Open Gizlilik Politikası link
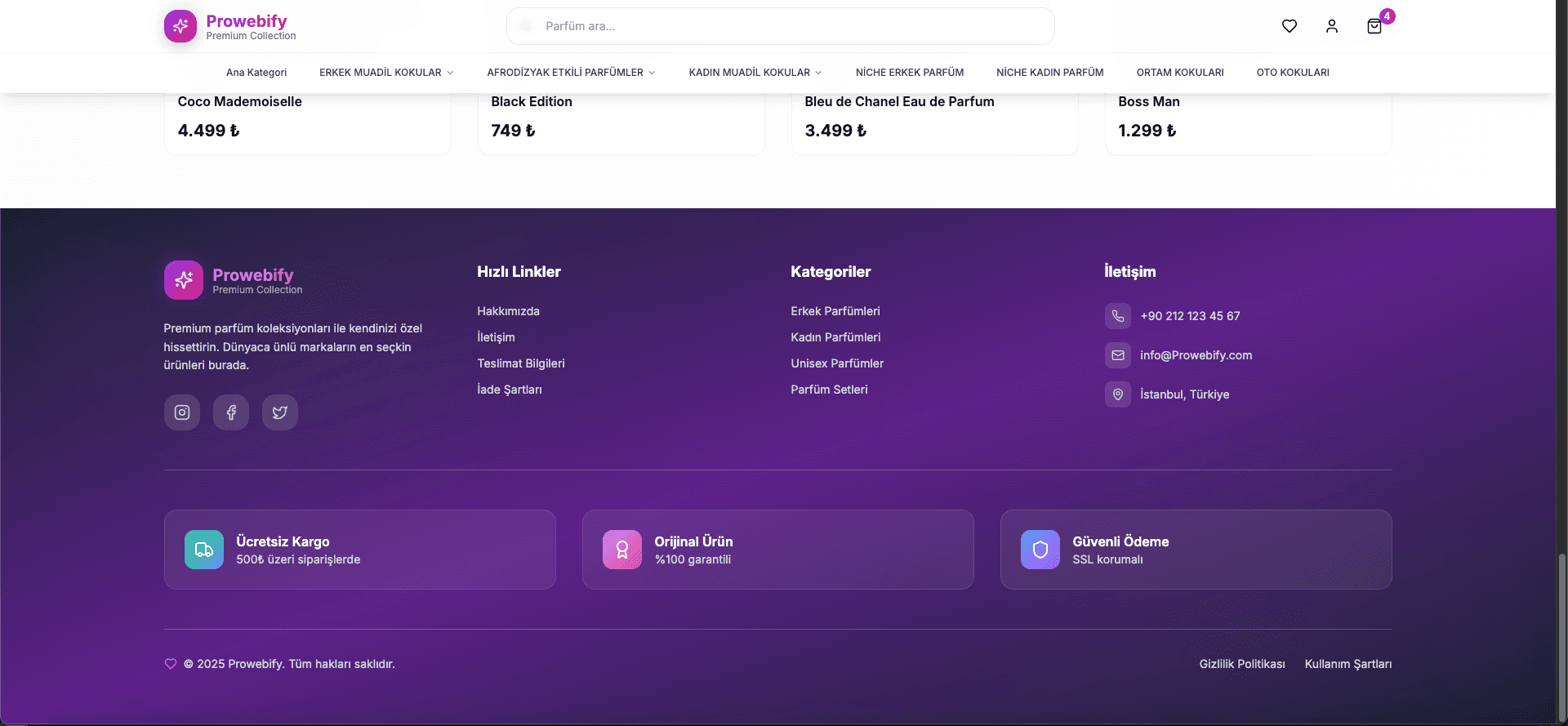This screenshot has width=1568, height=726. click(1241, 664)
